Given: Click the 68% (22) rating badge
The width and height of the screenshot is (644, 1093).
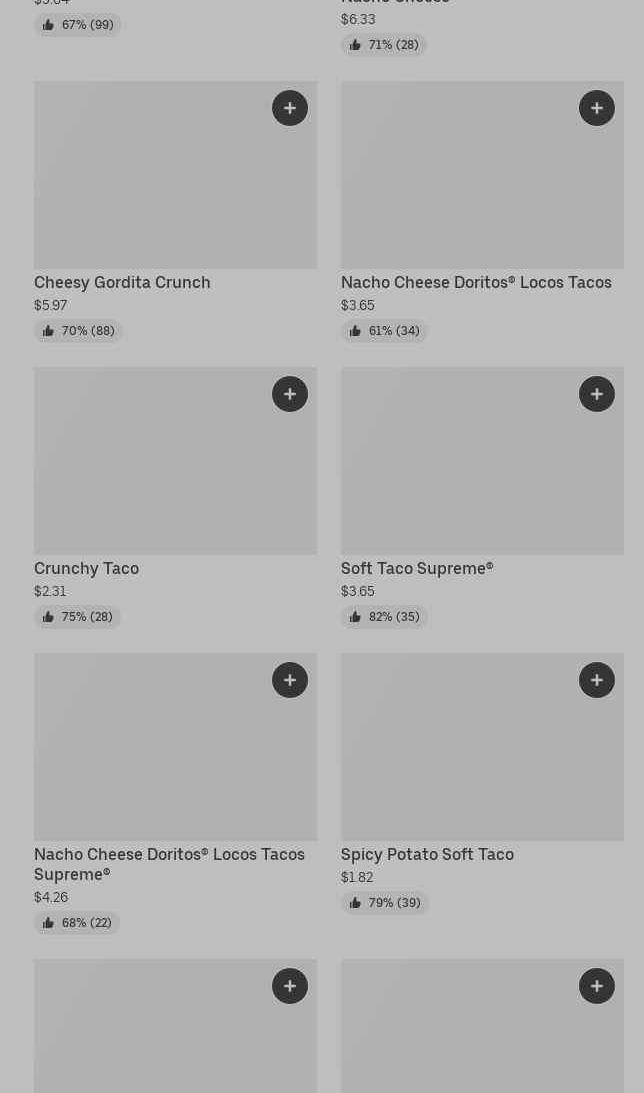Looking at the screenshot, I should pyautogui.click(x=77, y=923).
